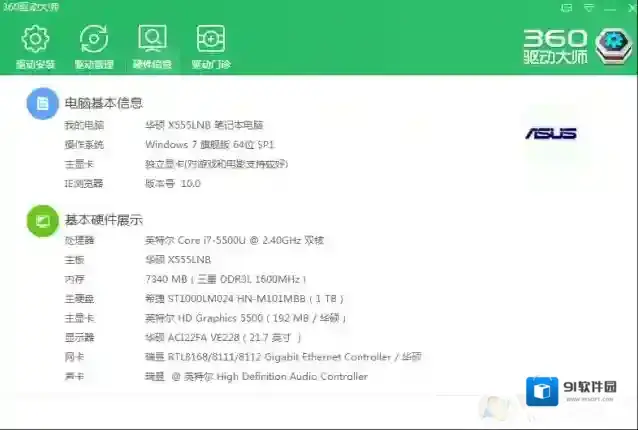Click the HD Graphics 5500 graphics card entry
638x430 pixels.
[245, 318]
